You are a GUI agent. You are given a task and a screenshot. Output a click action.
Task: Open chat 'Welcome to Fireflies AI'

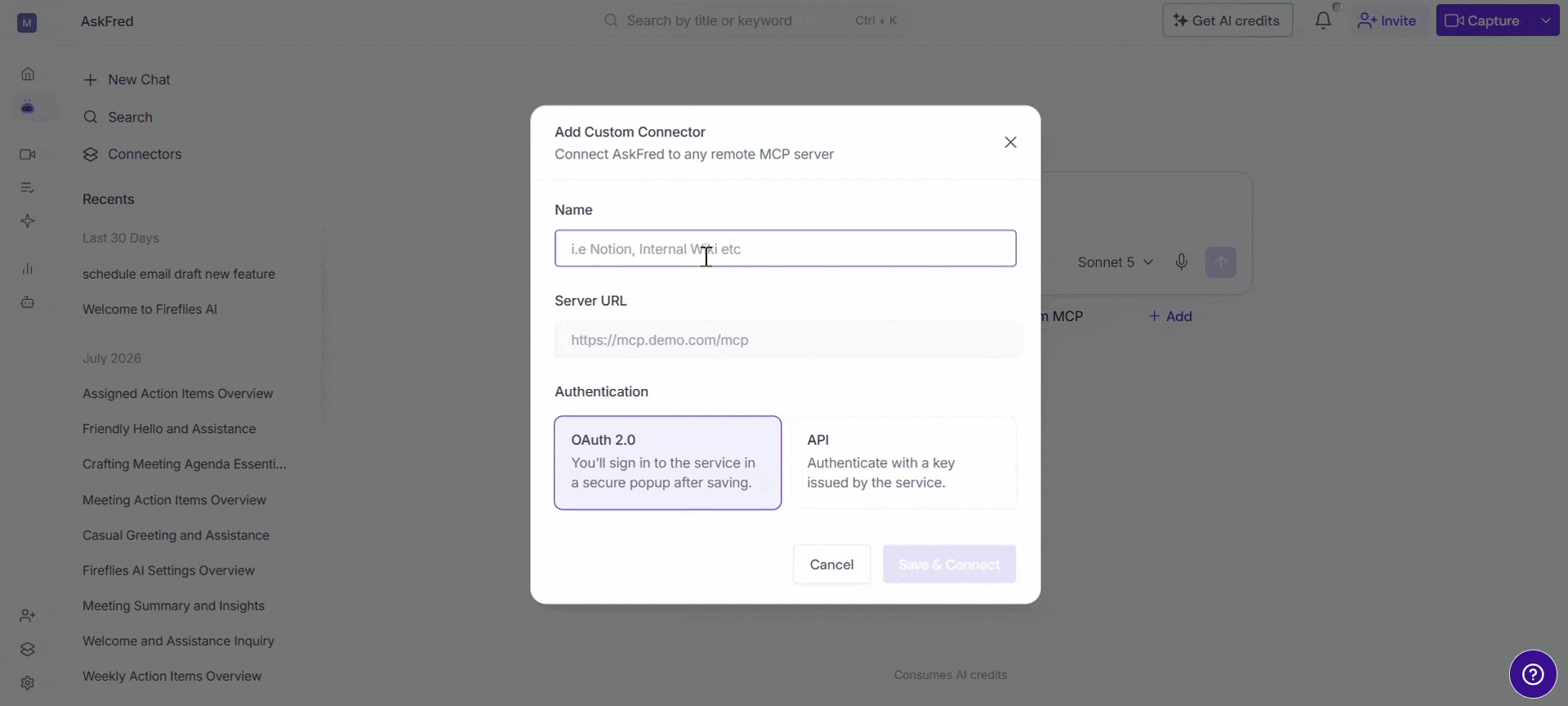tap(149, 309)
